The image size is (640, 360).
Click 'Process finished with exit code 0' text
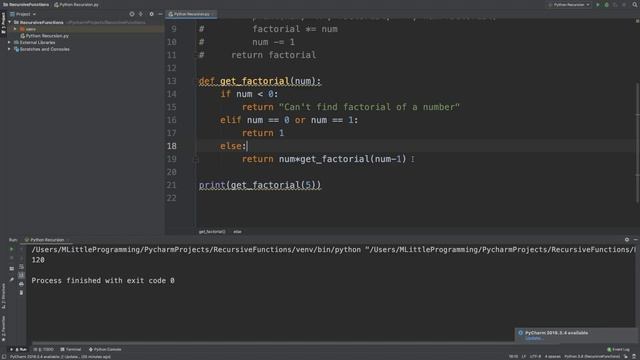coord(103,281)
